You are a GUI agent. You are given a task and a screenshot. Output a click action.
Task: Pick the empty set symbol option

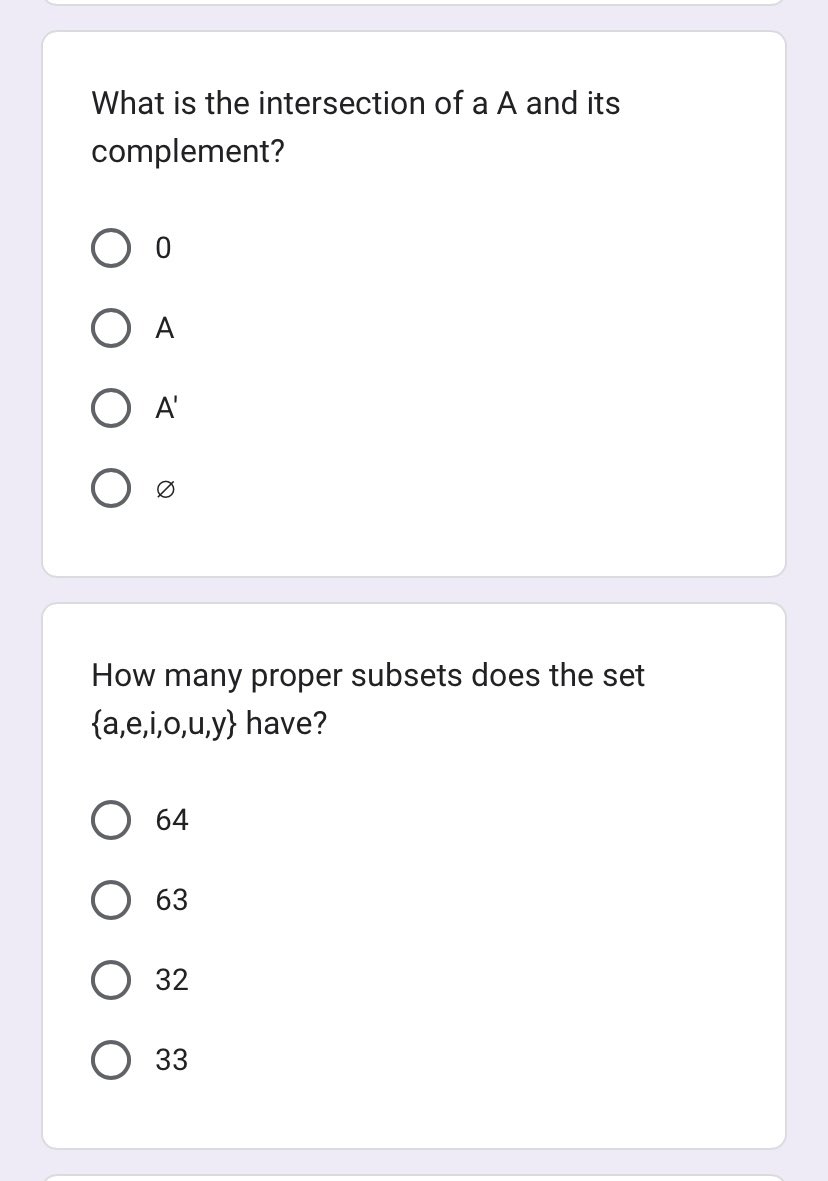pyautogui.click(x=110, y=488)
